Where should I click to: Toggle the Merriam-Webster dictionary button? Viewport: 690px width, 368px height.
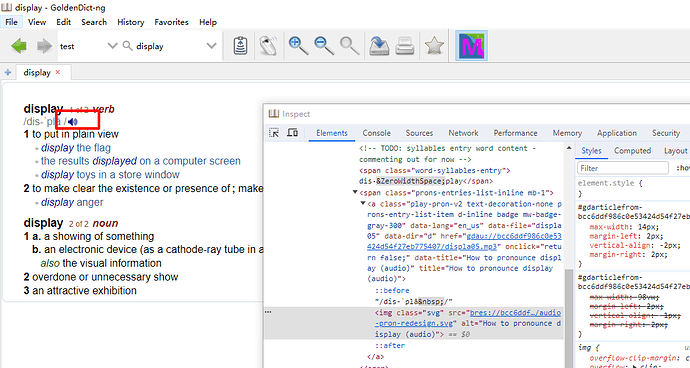[x=471, y=46]
